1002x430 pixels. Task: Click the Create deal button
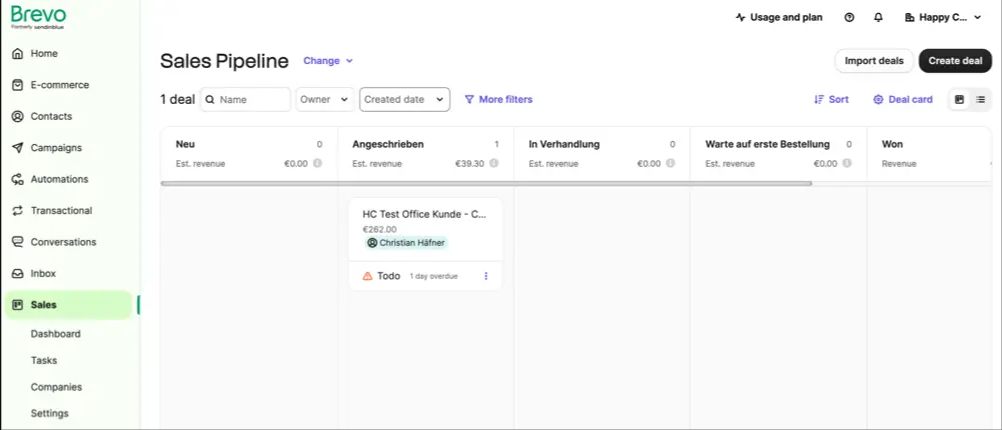pos(955,61)
